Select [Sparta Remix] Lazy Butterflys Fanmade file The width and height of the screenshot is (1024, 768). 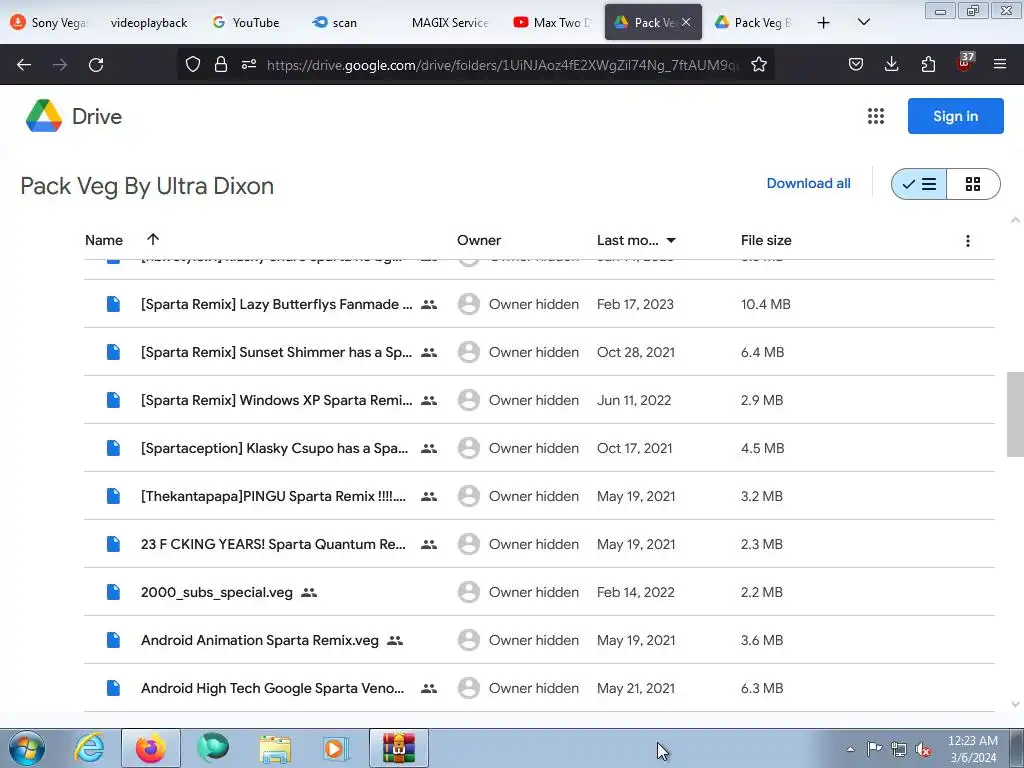click(x=276, y=304)
